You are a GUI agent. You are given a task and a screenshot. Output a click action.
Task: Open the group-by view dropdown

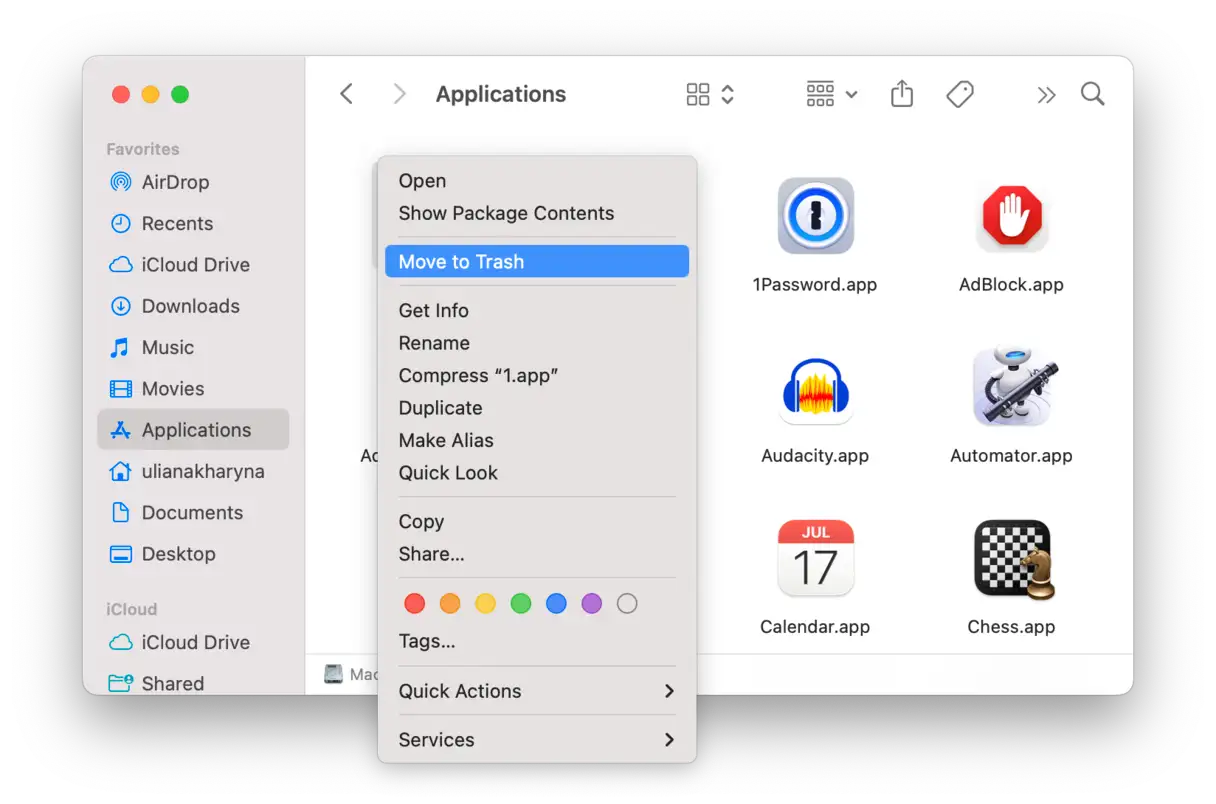coord(831,94)
